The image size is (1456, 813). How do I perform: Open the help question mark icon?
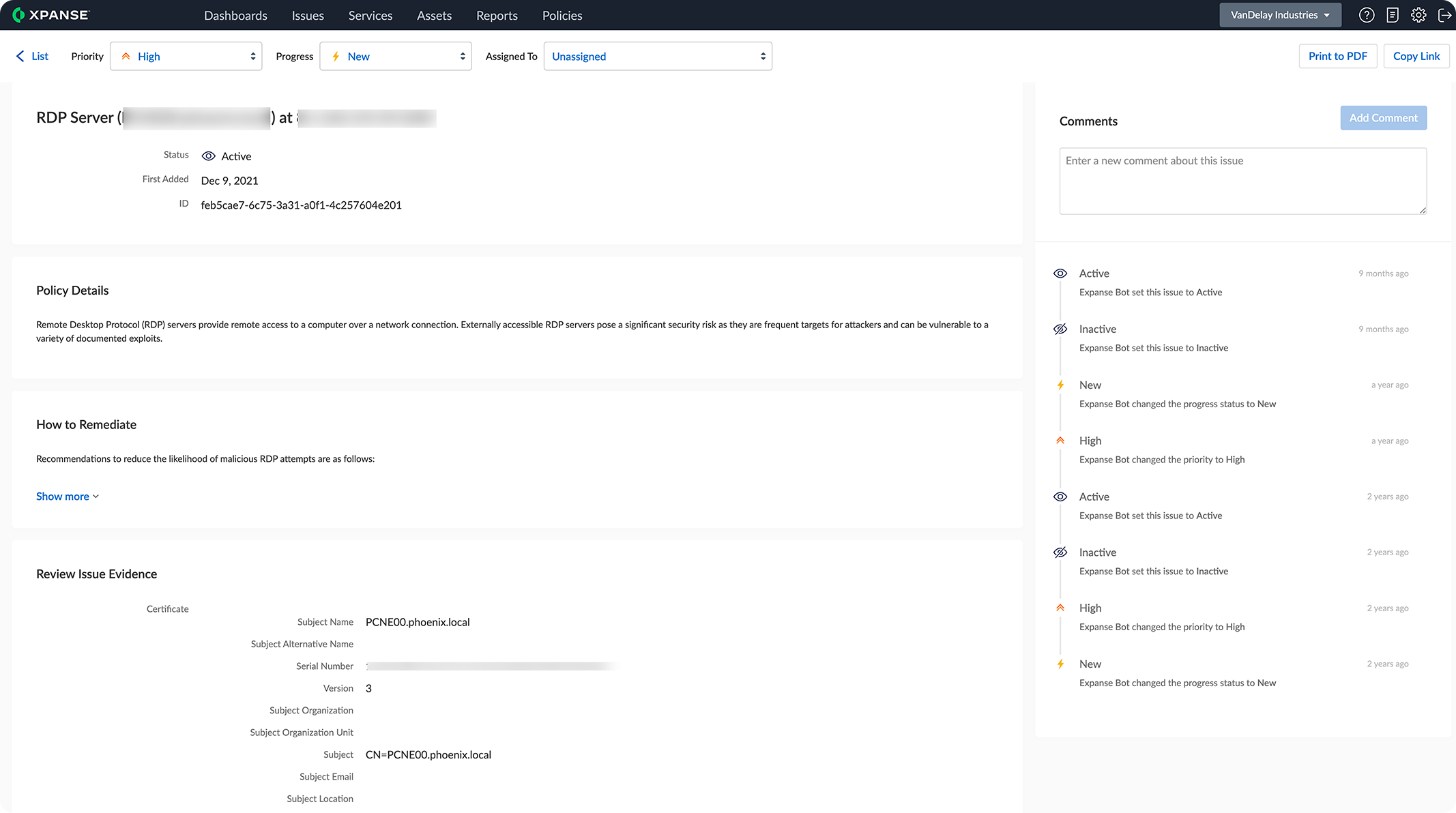coord(1366,15)
